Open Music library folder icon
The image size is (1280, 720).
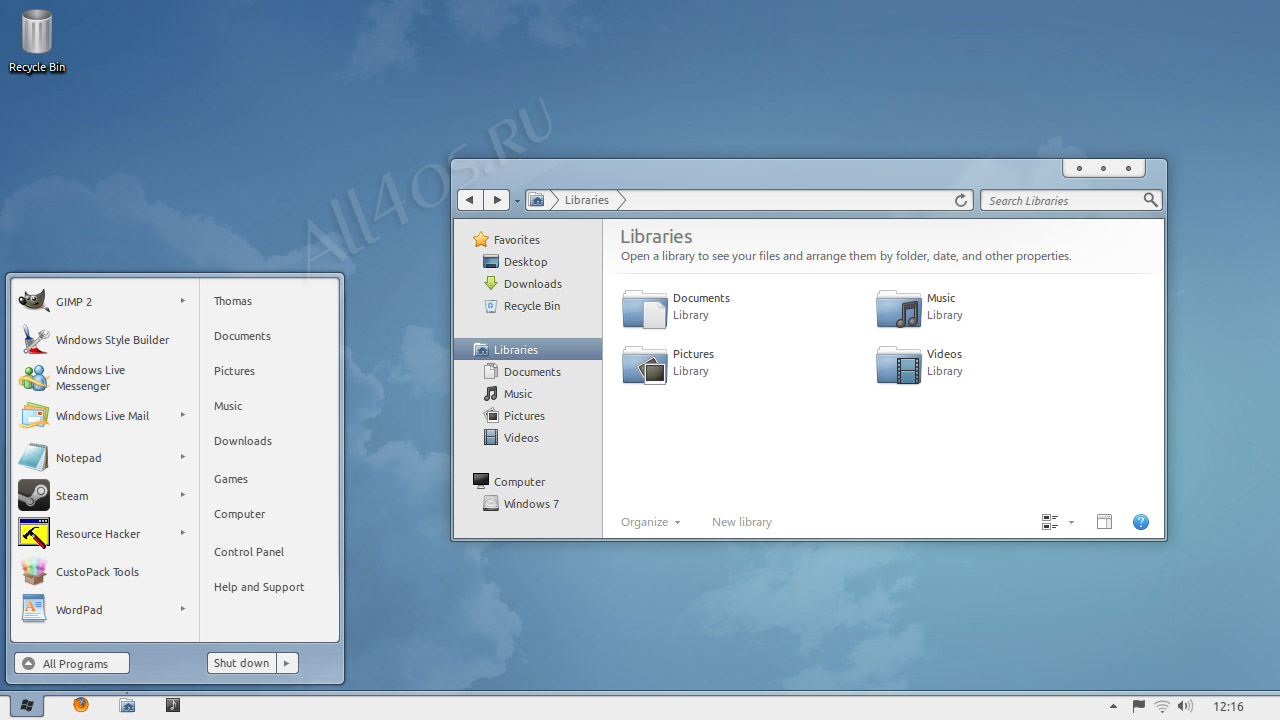899,308
